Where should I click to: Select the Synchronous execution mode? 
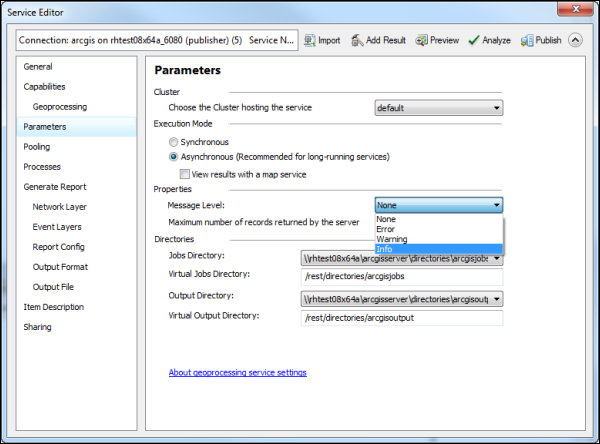pos(174,142)
